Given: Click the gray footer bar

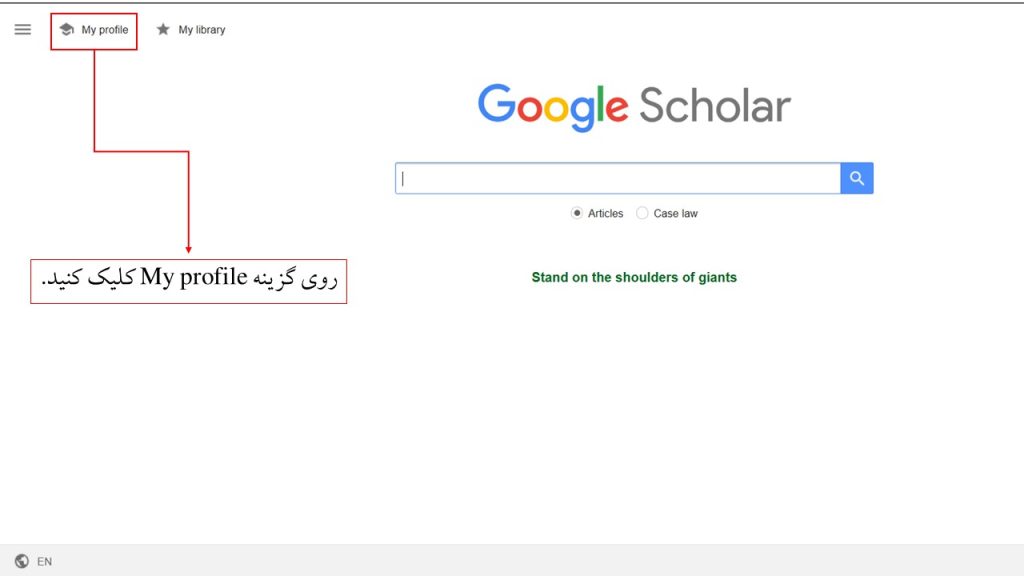Looking at the screenshot, I should tap(512, 561).
